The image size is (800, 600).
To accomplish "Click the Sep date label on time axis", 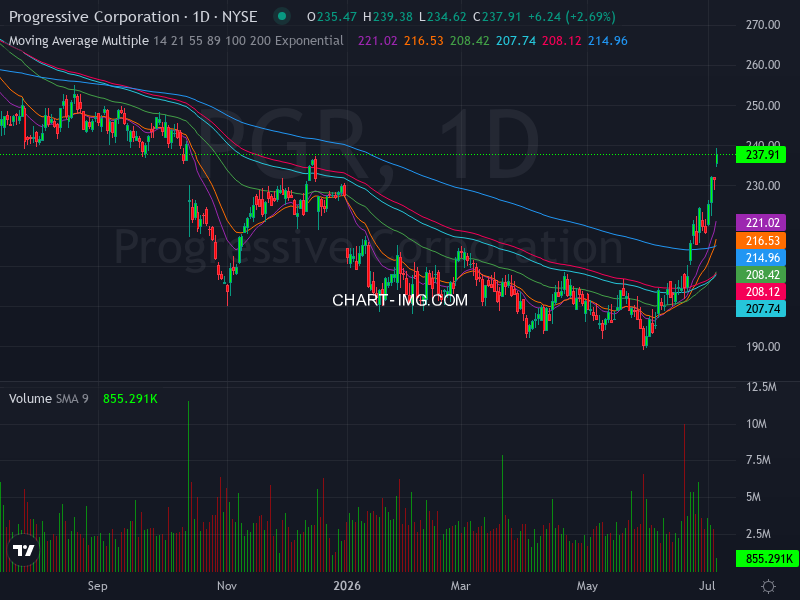I will (x=97, y=586).
